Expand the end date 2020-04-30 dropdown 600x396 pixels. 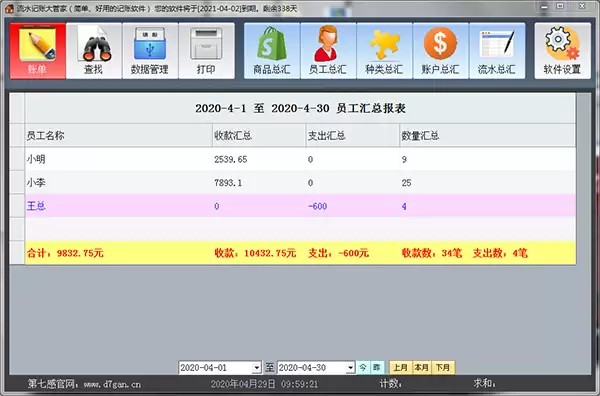350,368
